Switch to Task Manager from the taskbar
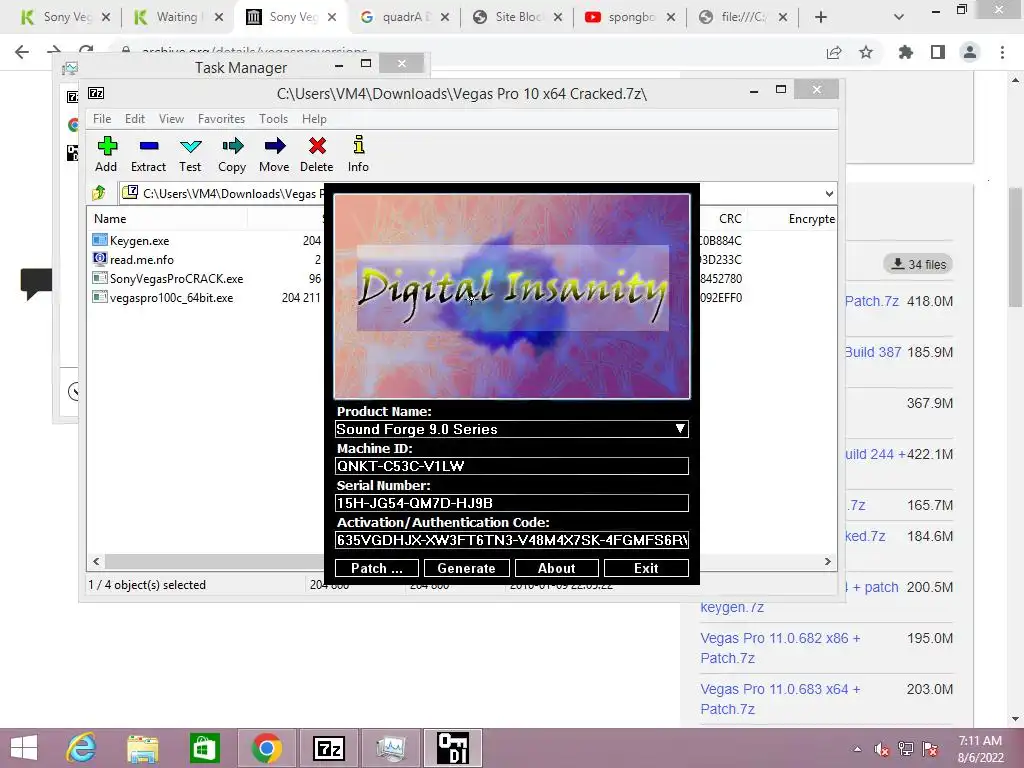This screenshot has width=1024, height=768. [x=391, y=748]
